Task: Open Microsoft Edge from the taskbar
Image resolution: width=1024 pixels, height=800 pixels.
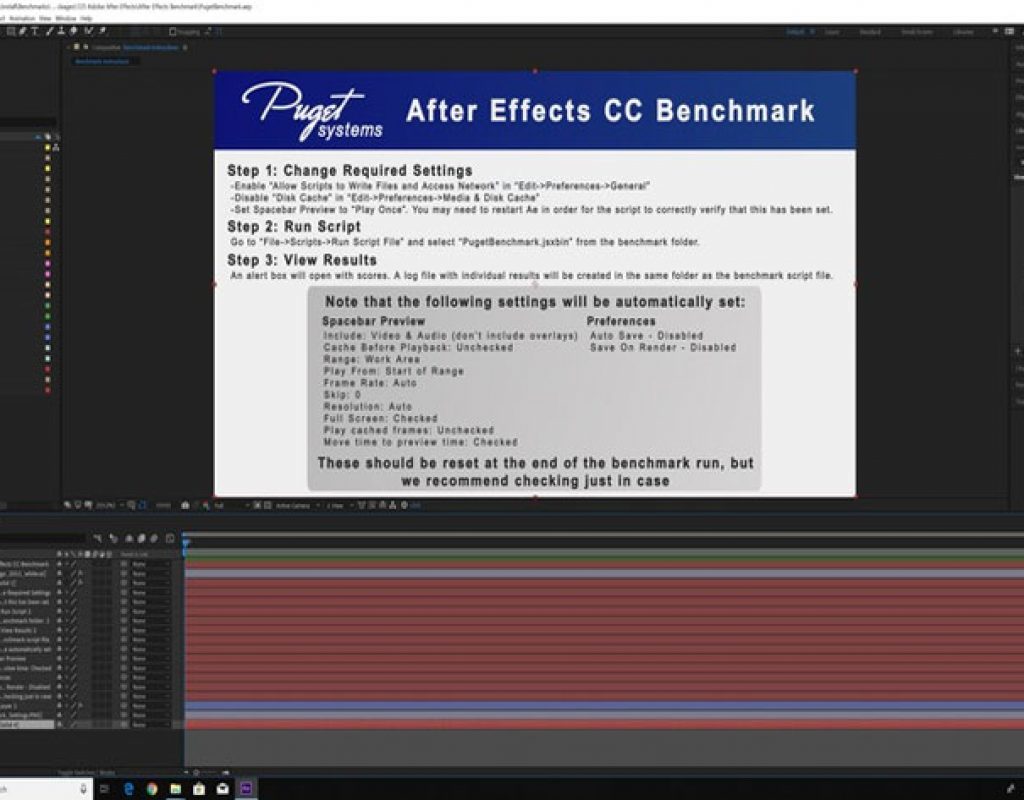Action: click(x=128, y=788)
